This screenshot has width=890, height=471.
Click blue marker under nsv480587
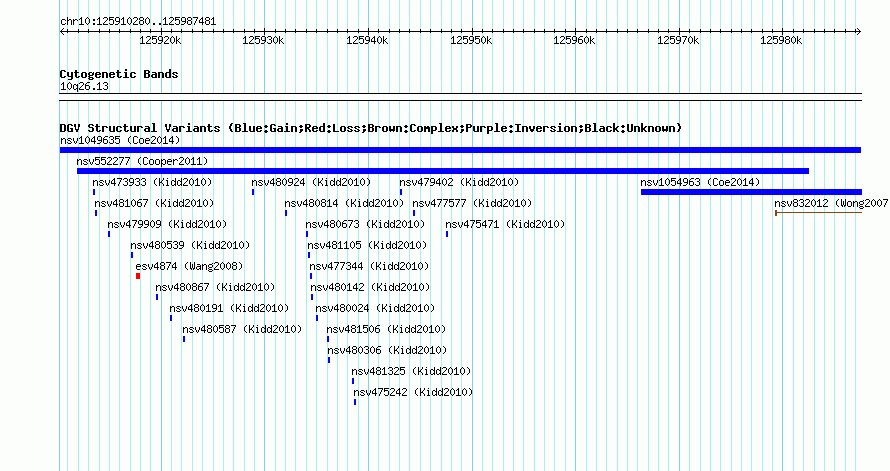184,339
